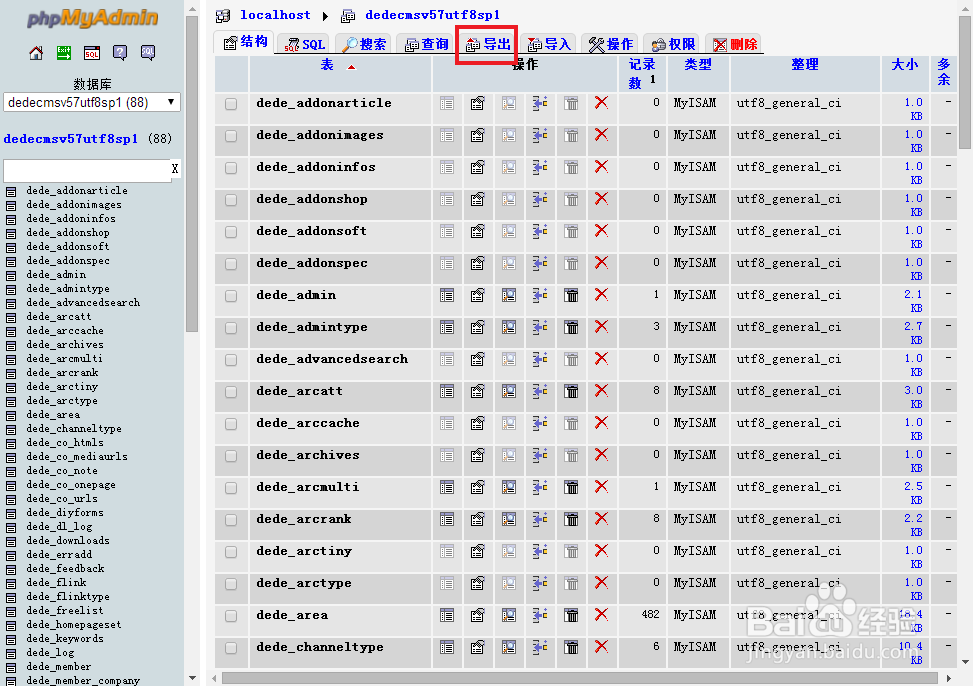973x686 pixels.
Task: Click dedecmsv57utf8sp1 breadcrumb link
Action: tap(433, 15)
